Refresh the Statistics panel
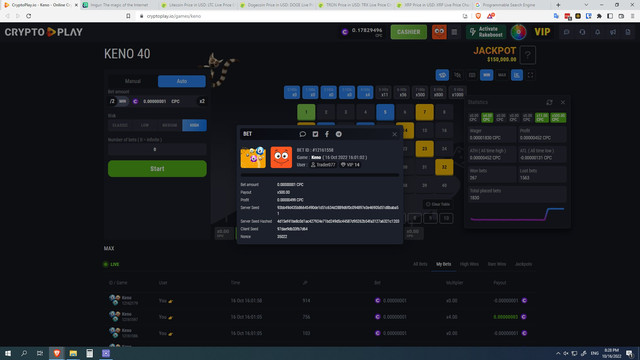640x360 pixels. point(549,102)
